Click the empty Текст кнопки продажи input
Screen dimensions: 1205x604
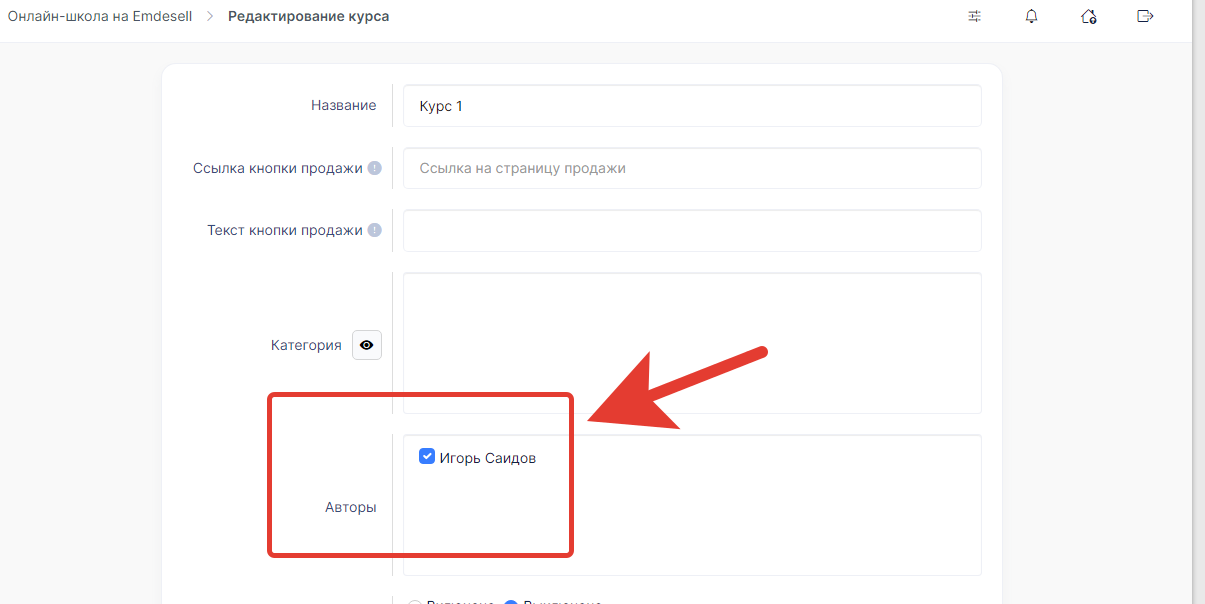691,230
